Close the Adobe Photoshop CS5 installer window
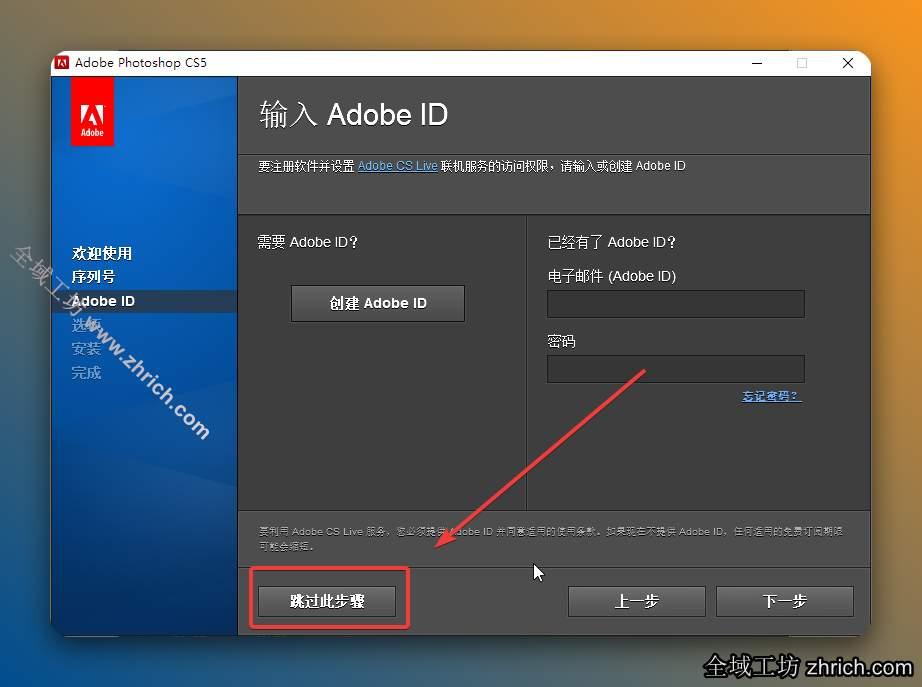The width and height of the screenshot is (922, 687). pos(847,63)
